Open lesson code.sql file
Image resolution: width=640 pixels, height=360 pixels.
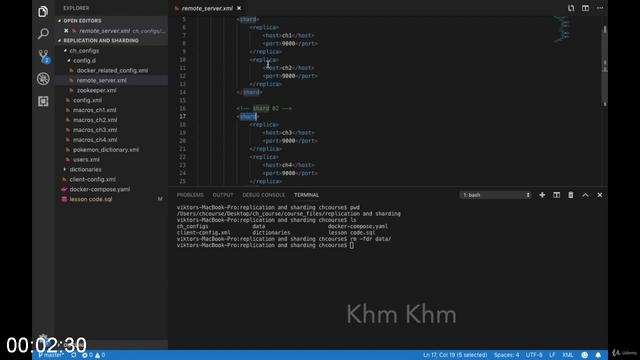[91, 199]
